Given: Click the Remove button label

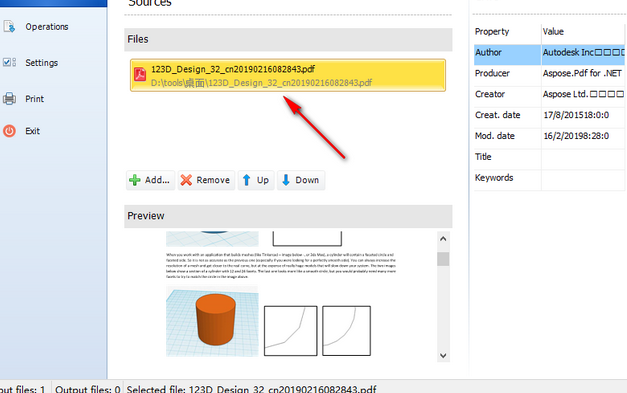Looking at the screenshot, I should point(206,180).
